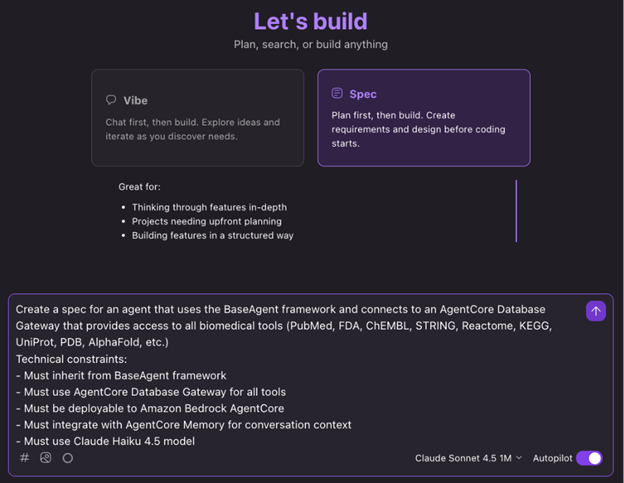
Task: Click "Projects needing upfront planning" bullet
Action: point(206,221)
